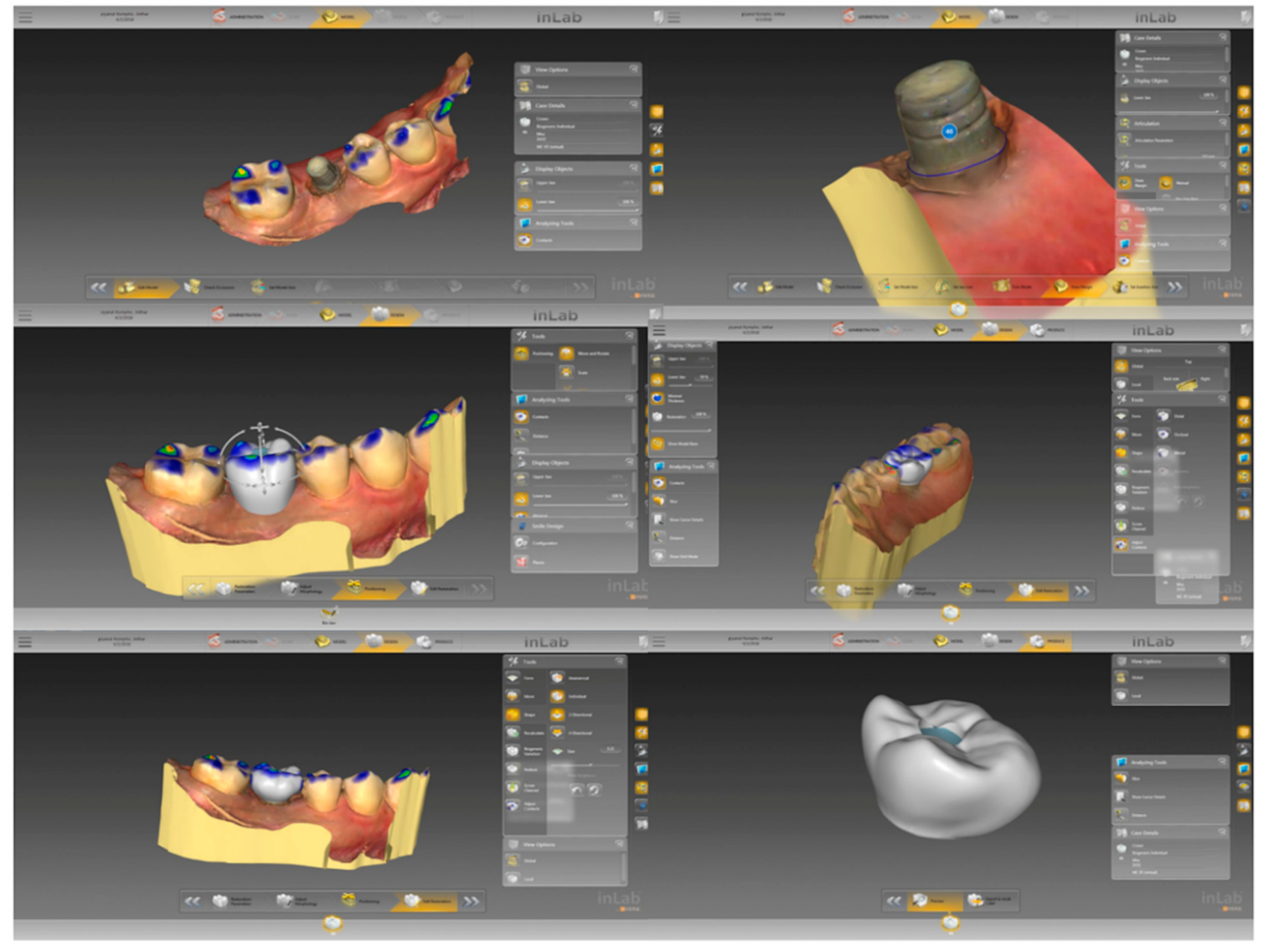This screenshot has width=1272, height=952.
Task: Select the 4-Directional shape tool
Action: click(x=556, y=733)
